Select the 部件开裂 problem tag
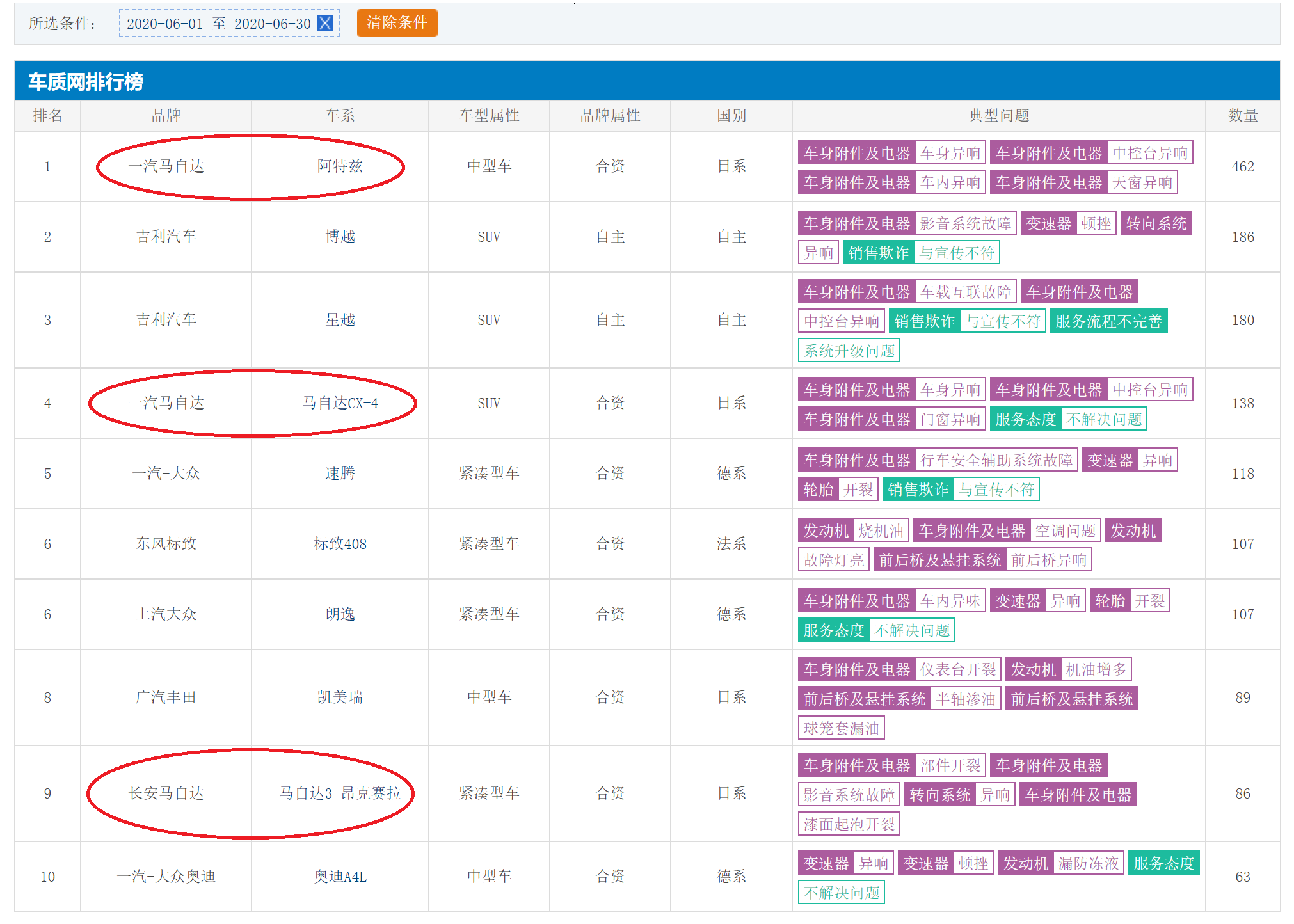Image resolution: width=1294 pixels, height=924 pixels. click(950, 765)
